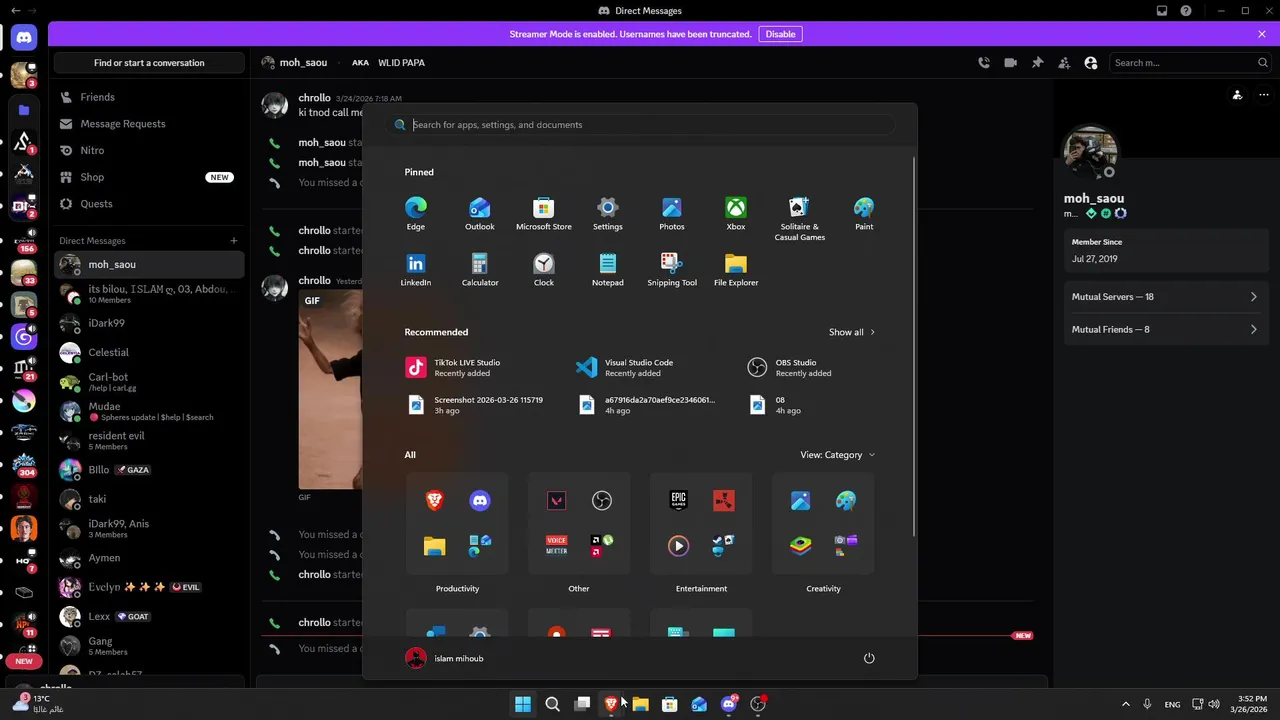Open Edge from pinned apps
This screenshot has width=1280, height=720.
(415, 214)
